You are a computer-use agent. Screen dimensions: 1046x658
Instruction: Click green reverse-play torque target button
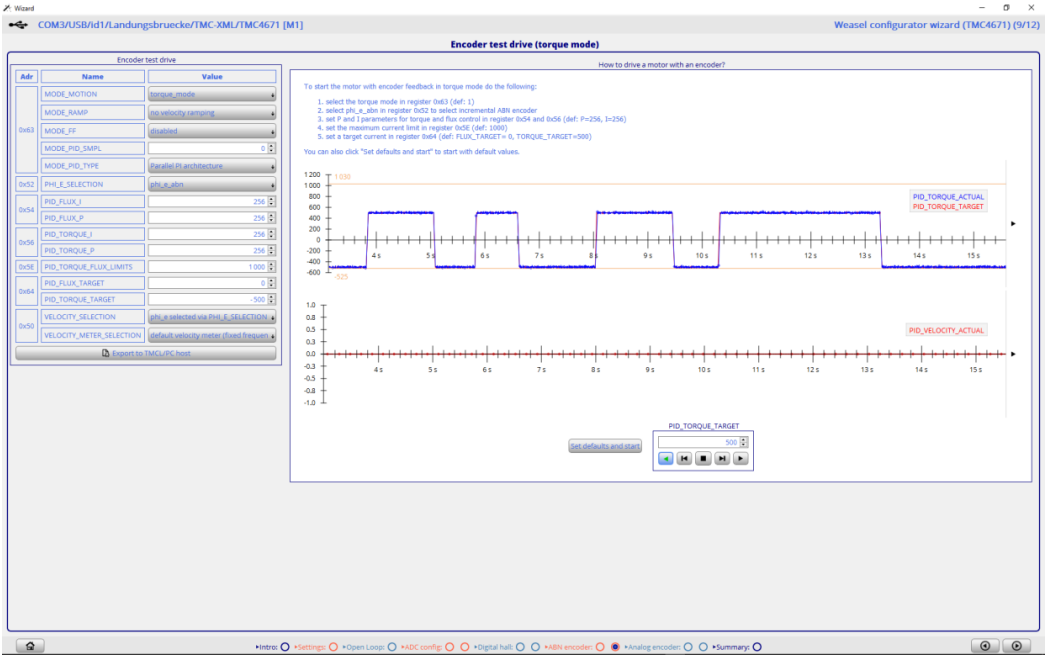point(665,458)
